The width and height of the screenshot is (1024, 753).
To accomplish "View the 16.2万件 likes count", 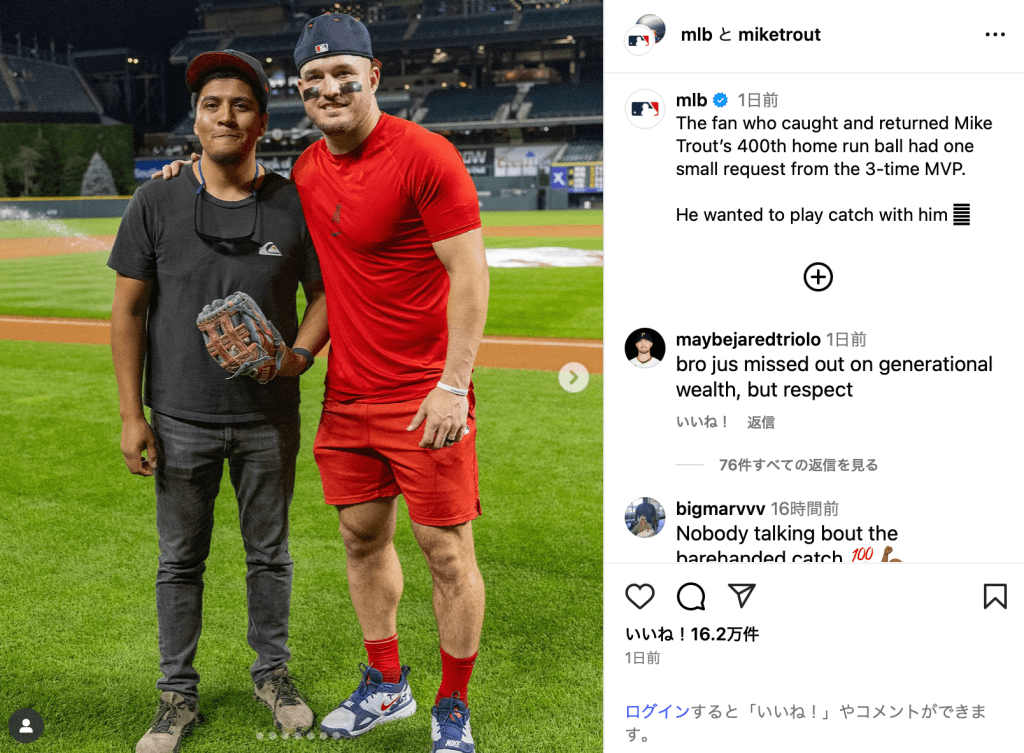I will [724, 634].
